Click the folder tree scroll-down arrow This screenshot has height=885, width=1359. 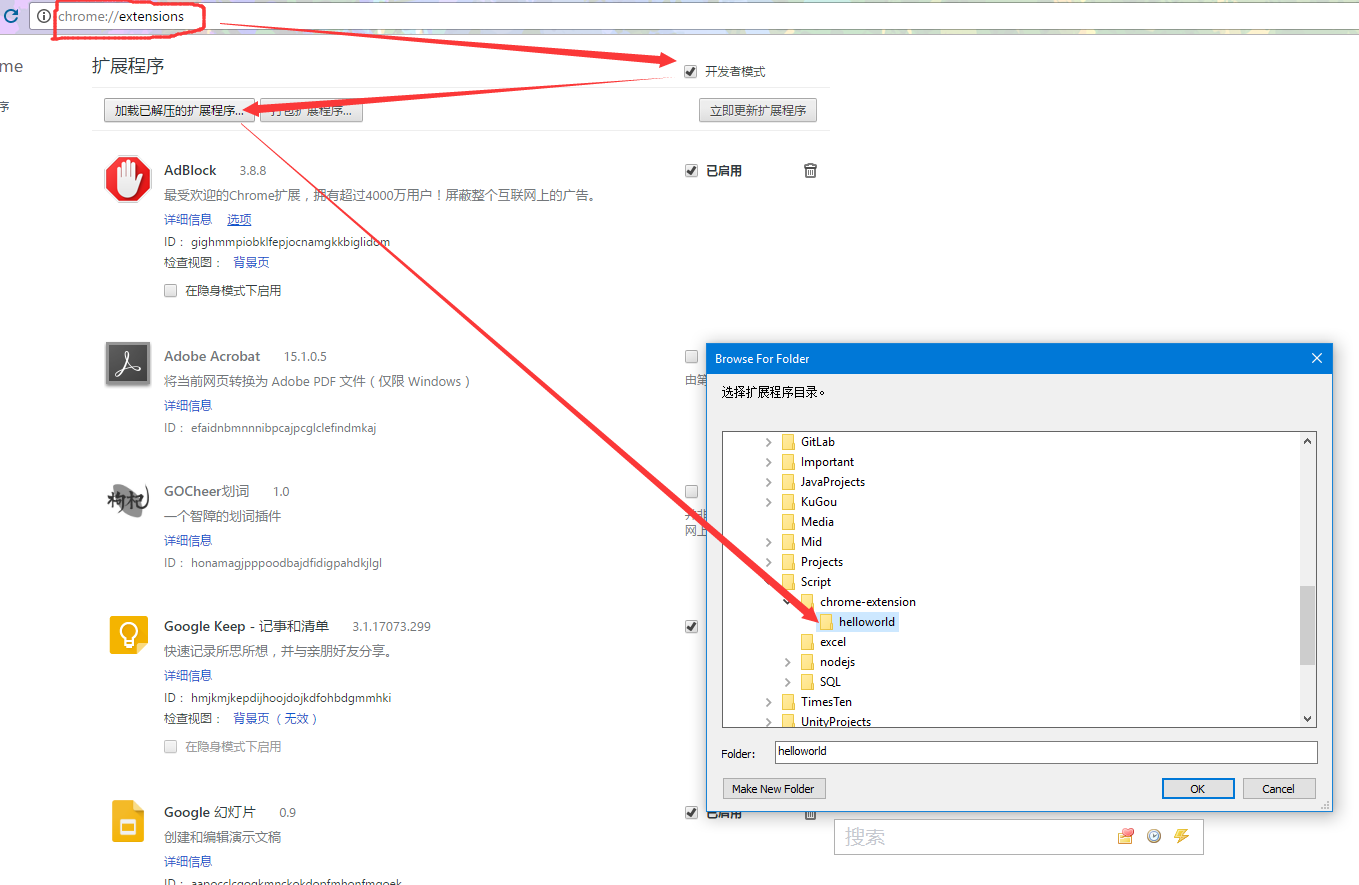[x=1307, y=718]
